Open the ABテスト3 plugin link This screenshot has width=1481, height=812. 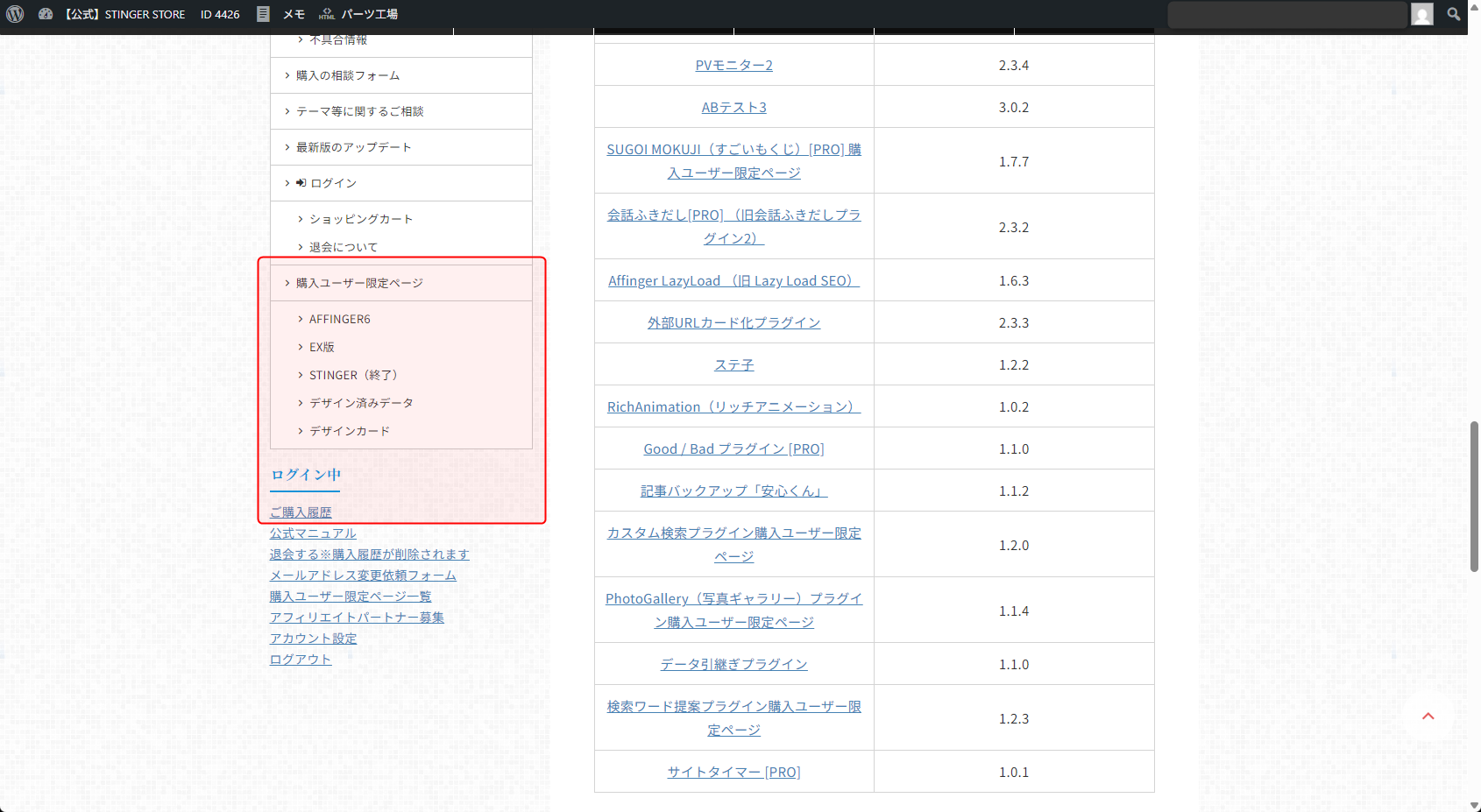(x=734, y=107)
